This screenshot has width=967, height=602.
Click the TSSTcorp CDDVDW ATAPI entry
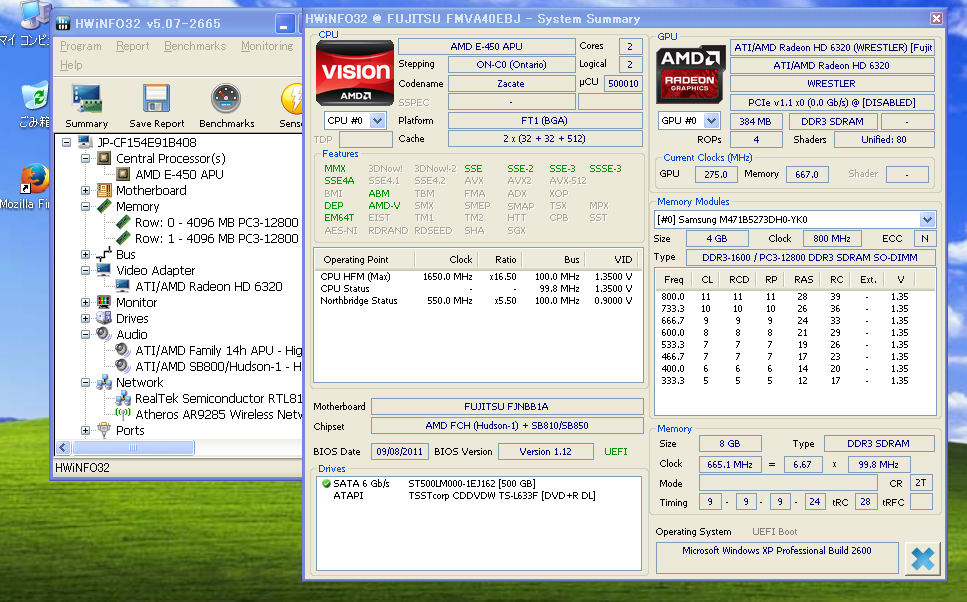point(502,495)
